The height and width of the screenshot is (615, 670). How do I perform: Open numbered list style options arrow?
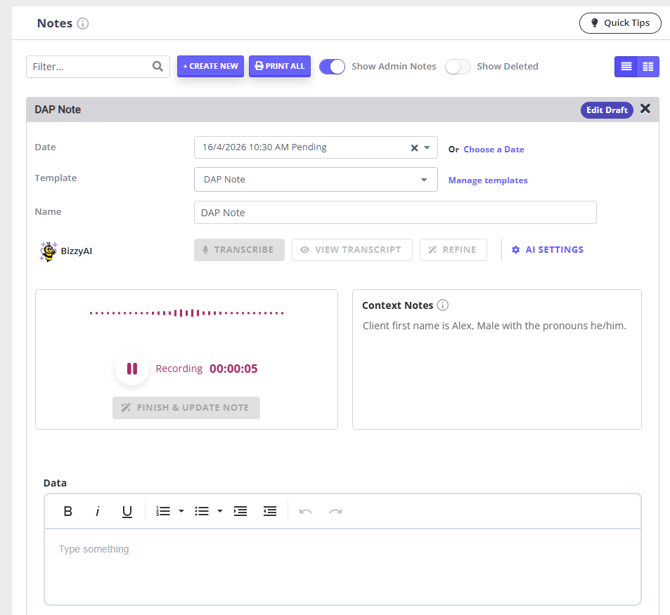coord(181,511)
